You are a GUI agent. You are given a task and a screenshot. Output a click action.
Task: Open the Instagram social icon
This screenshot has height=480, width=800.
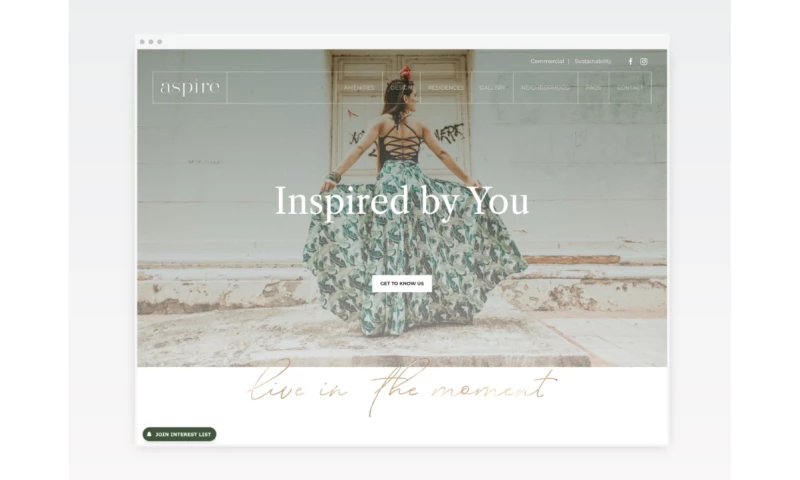click(644, 61)
